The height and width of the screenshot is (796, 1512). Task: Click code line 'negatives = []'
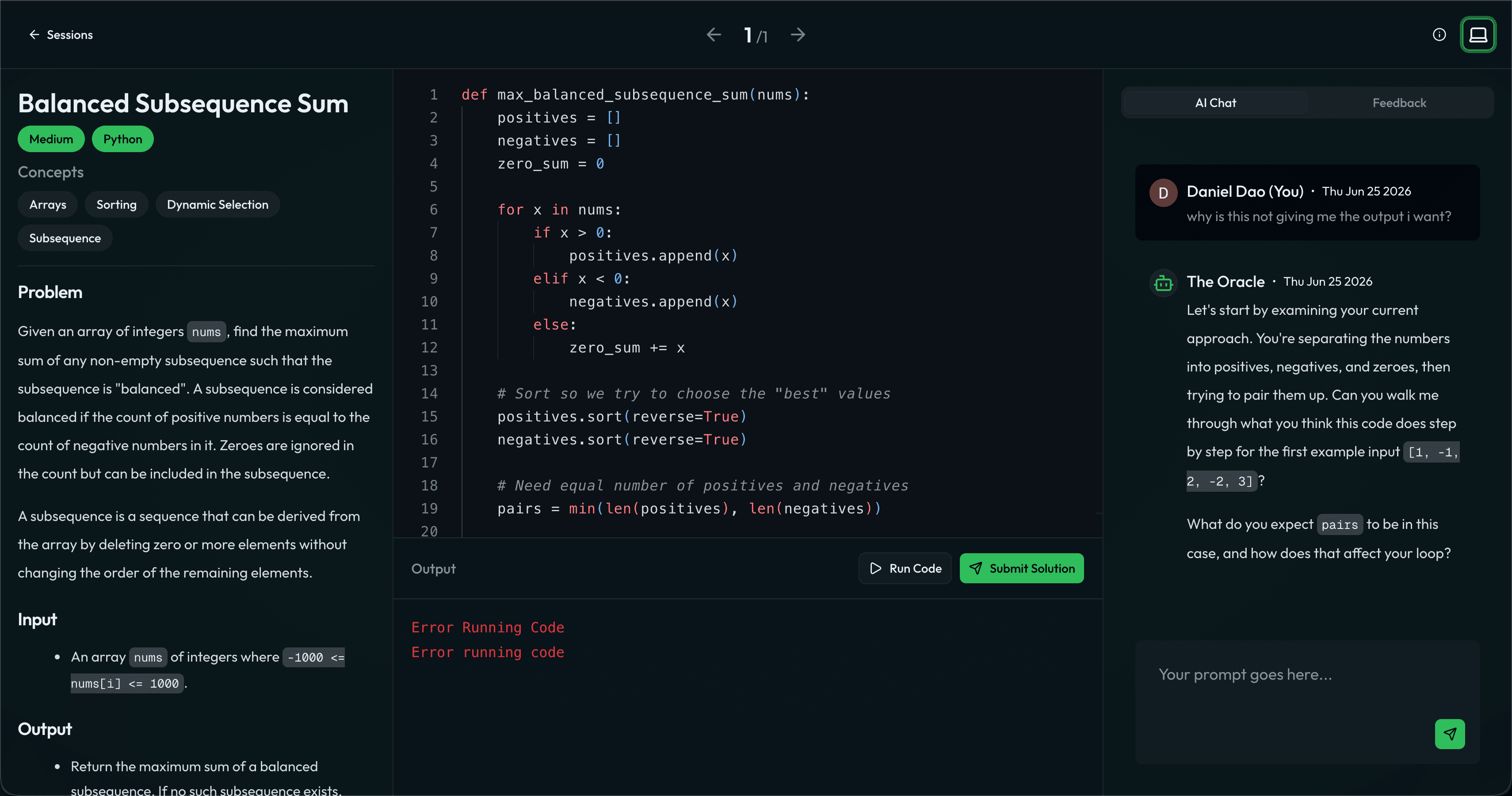coord(559,141)
